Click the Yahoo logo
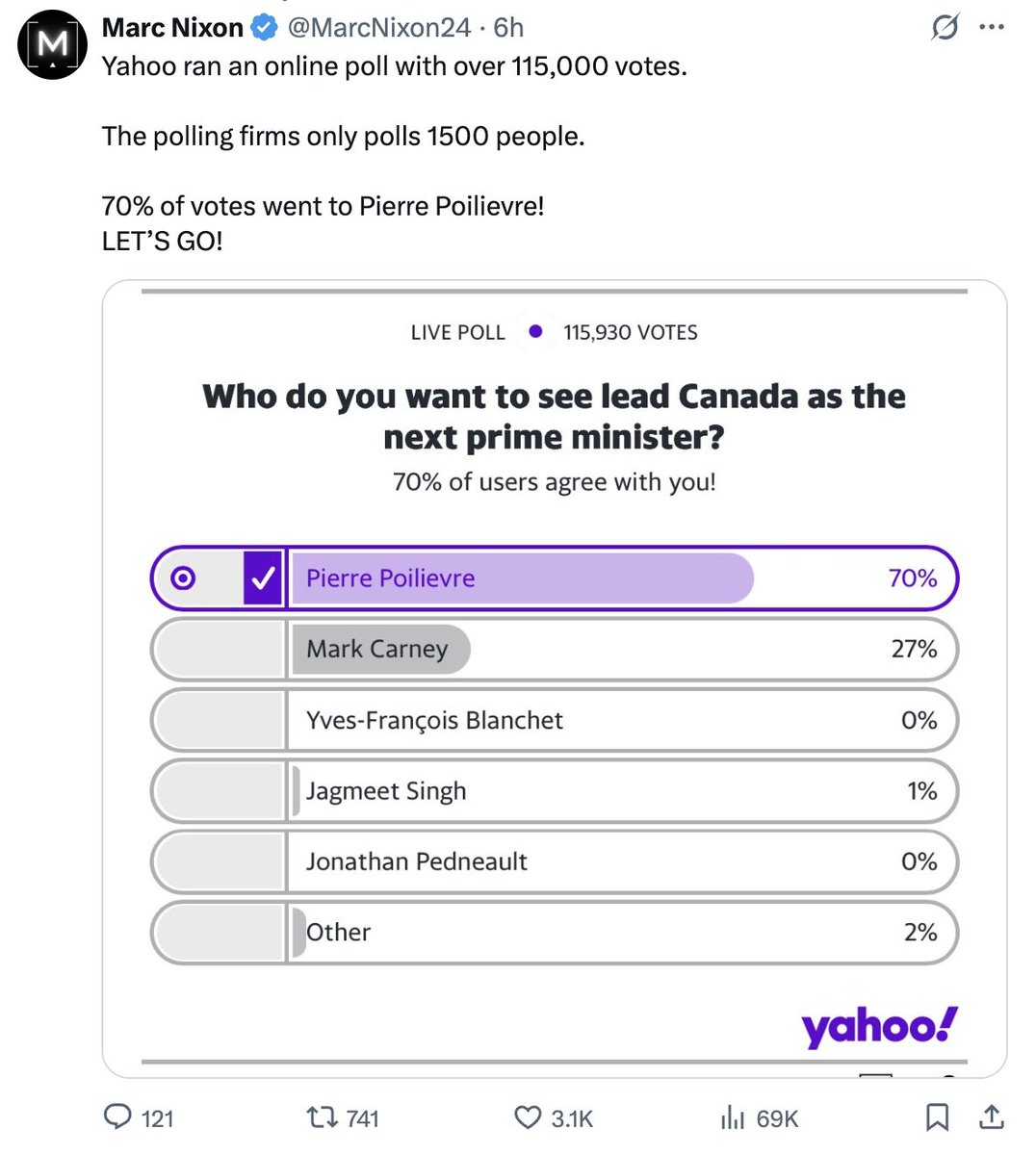 879,1026
